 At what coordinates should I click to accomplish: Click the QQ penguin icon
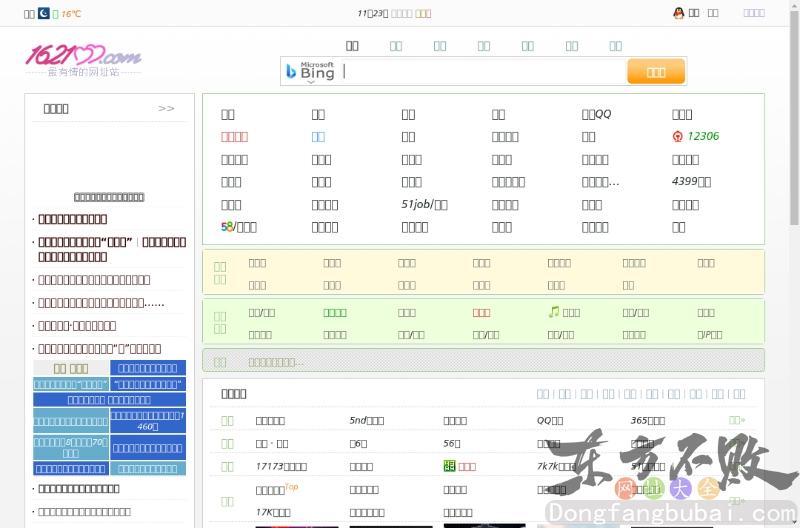tap(679, 13)
